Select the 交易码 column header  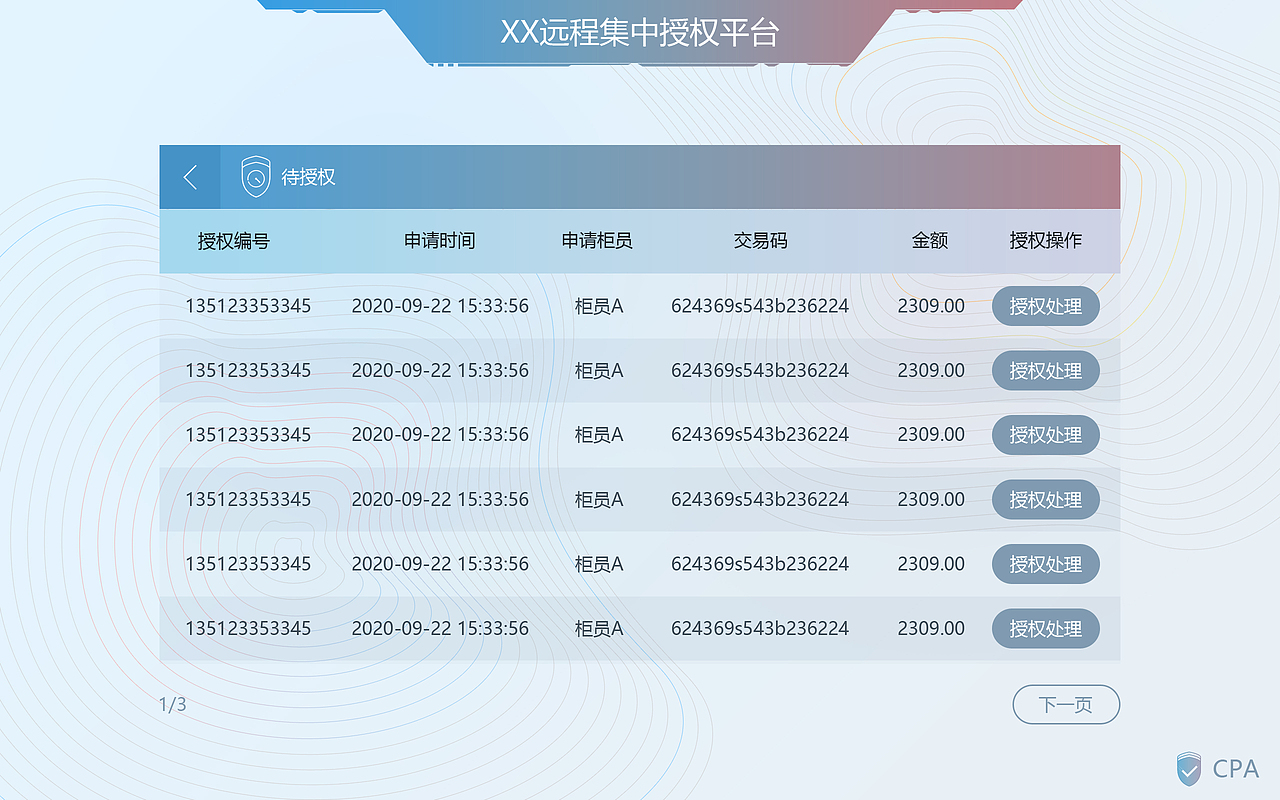point(760,241)
